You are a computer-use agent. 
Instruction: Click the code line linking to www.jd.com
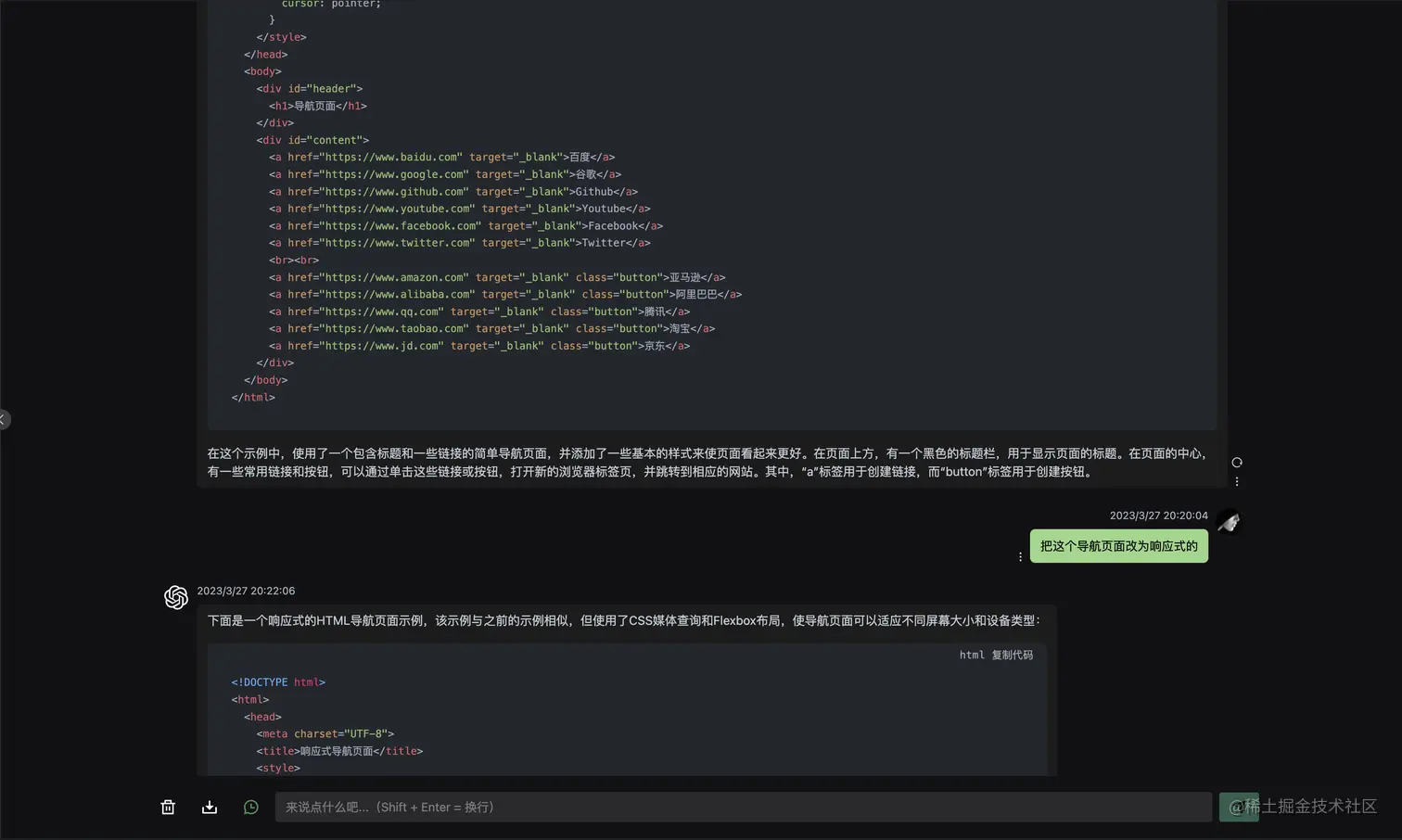click(x=479, y=346)
